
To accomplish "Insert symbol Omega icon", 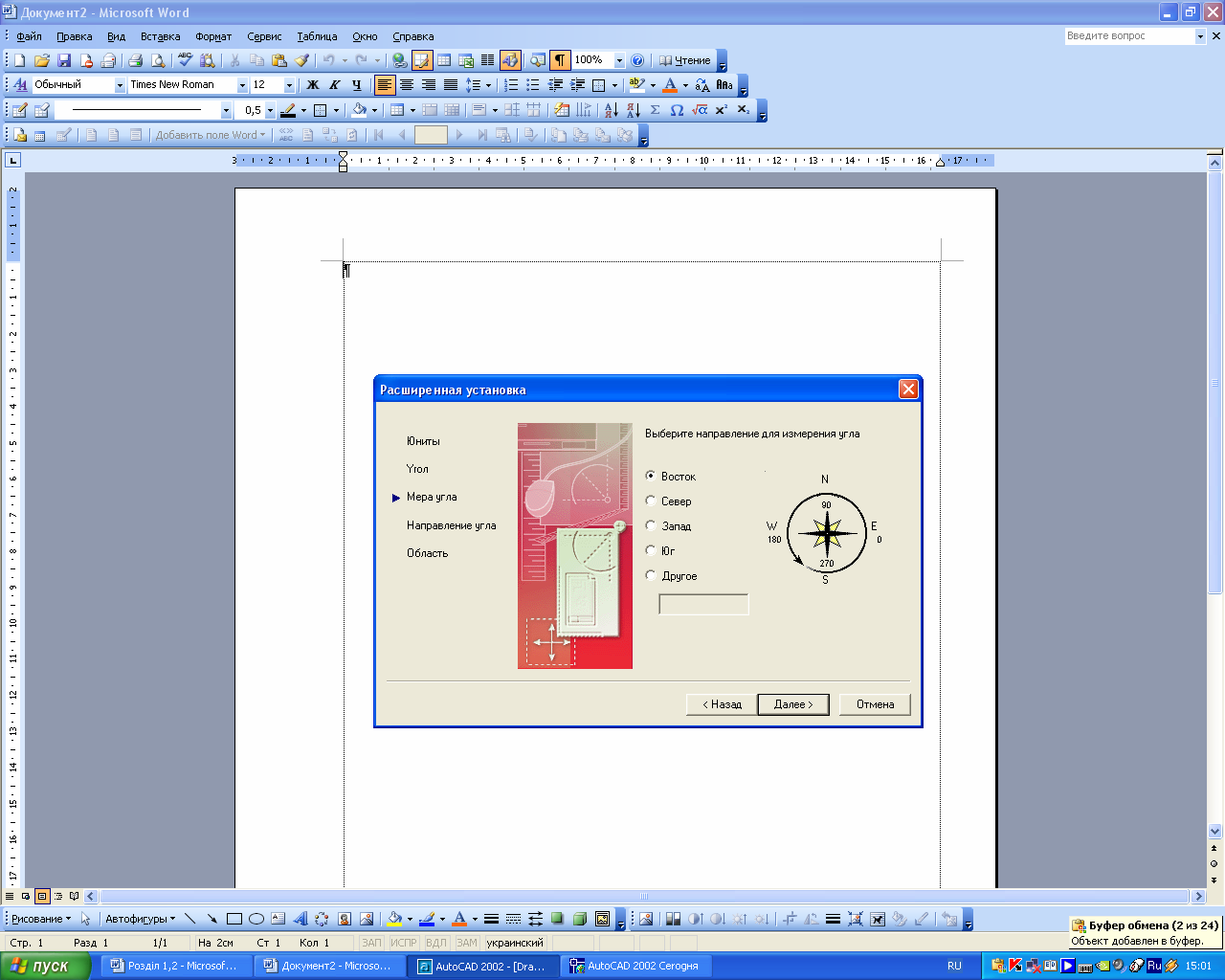I will [x=677, y=110].
